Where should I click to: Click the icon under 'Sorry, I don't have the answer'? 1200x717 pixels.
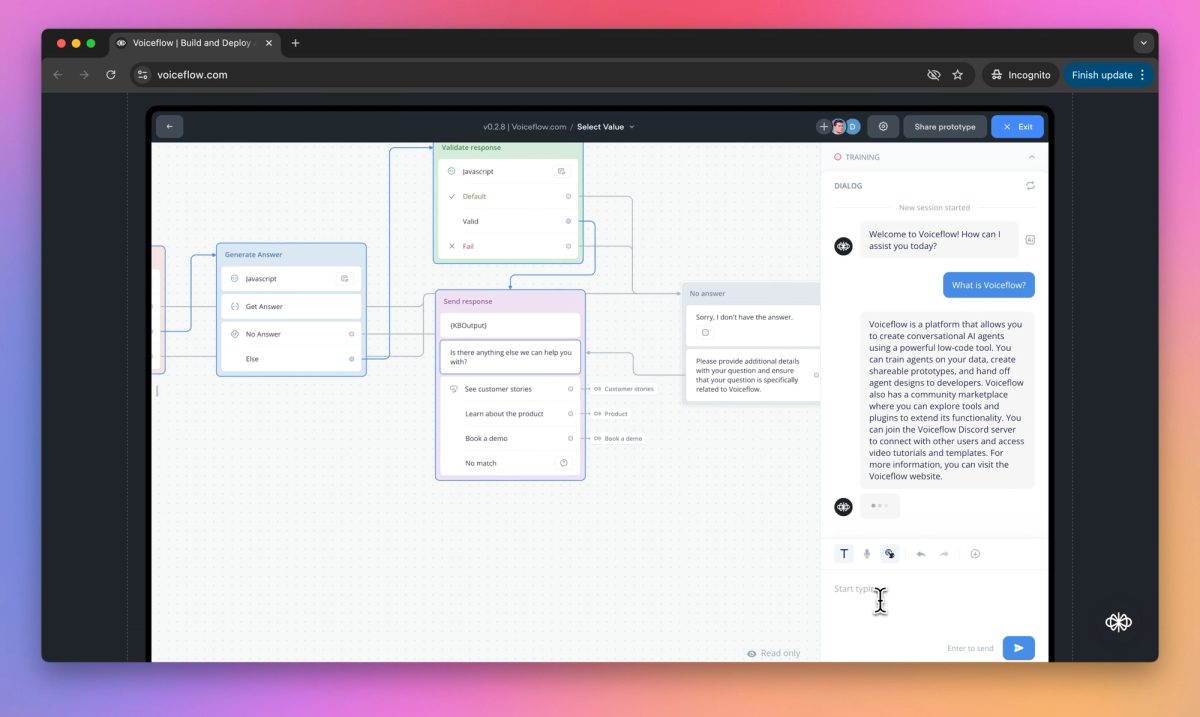(x=705, y=332)
